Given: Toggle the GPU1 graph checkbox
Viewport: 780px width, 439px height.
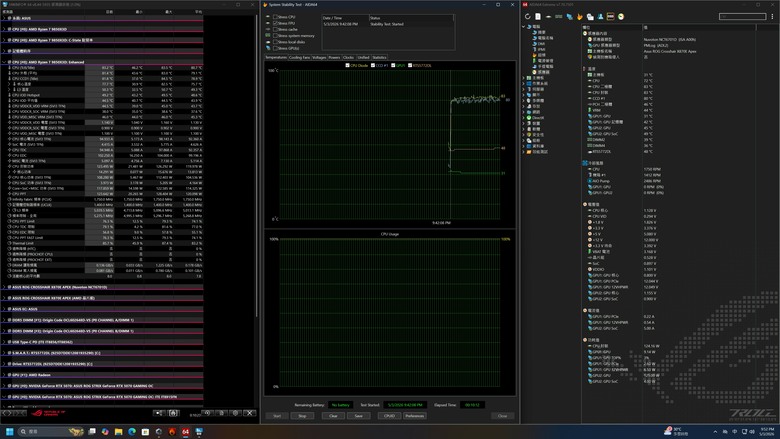Looking at the screenshot, I should 393,65.
